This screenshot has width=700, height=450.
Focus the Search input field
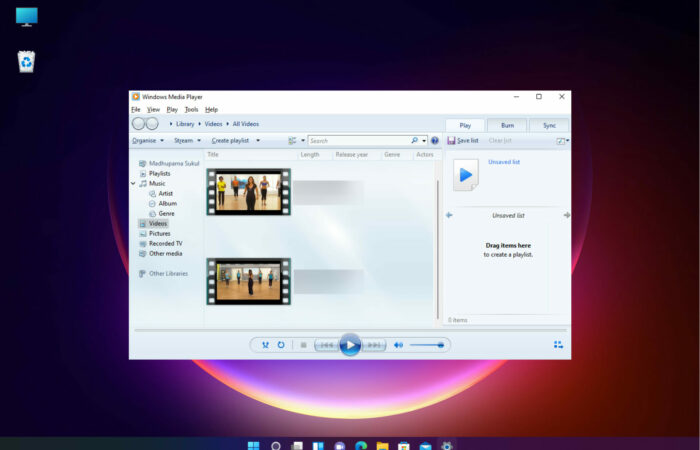pyautogui.click(x=359, y=141)
